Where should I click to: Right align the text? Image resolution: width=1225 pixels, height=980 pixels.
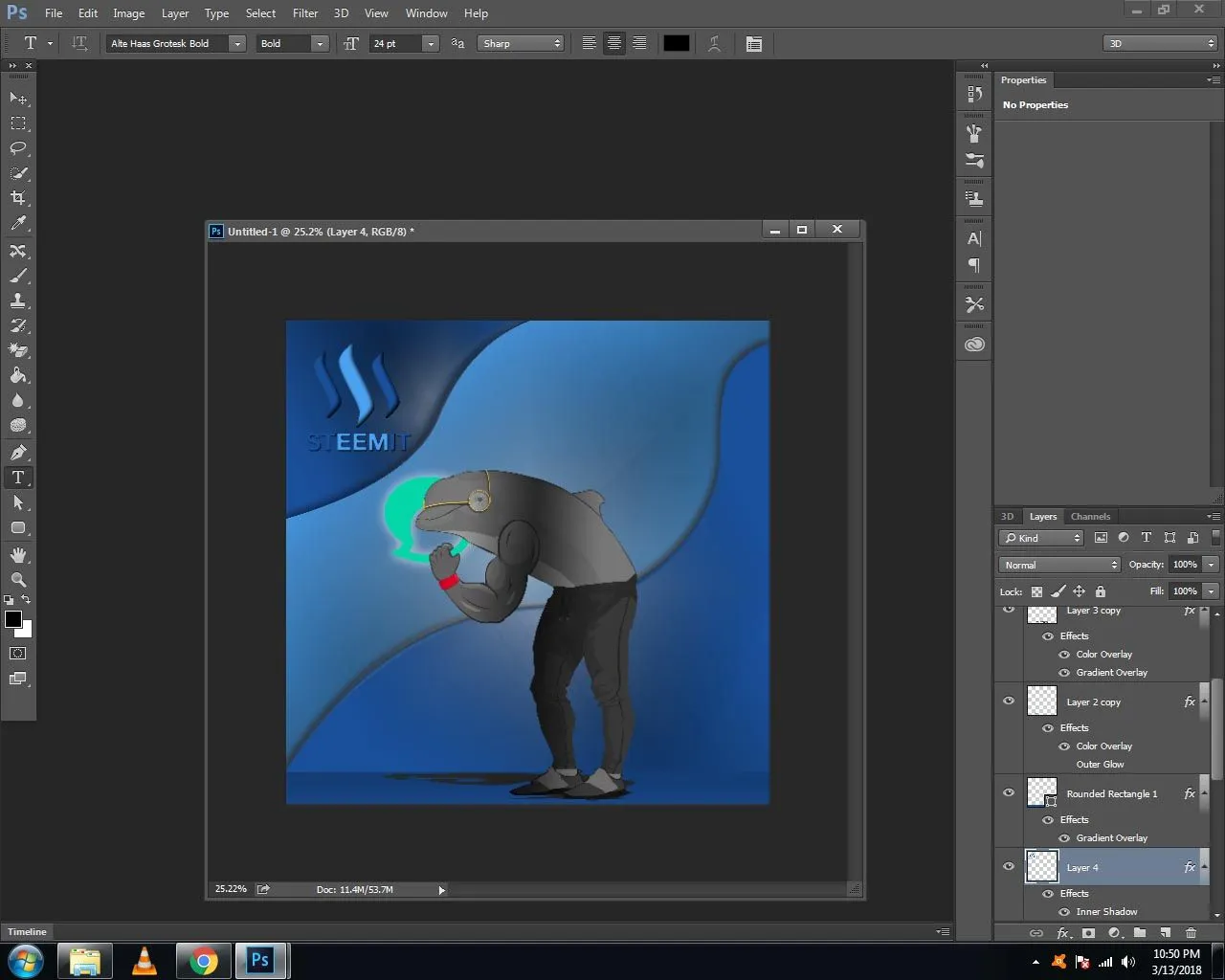click(639, 43)
